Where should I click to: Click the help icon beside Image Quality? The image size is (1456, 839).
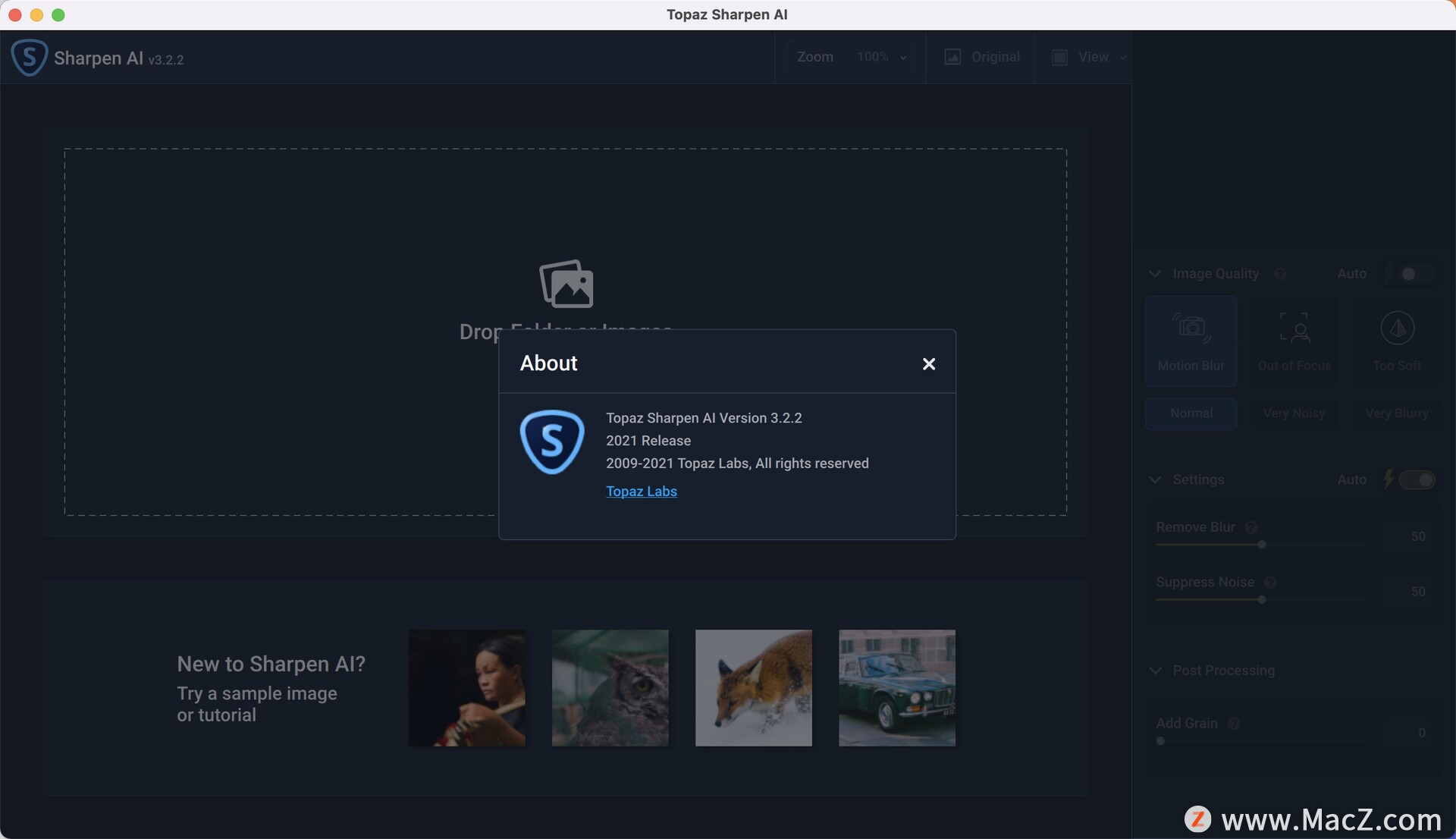1280,274
